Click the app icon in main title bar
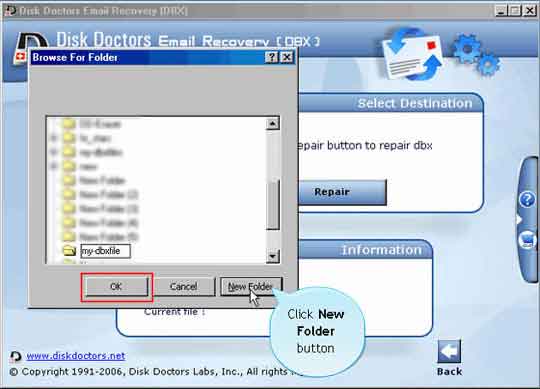This screenshot has height=389, width=540. pyautogui.click(x=10, y=10)
